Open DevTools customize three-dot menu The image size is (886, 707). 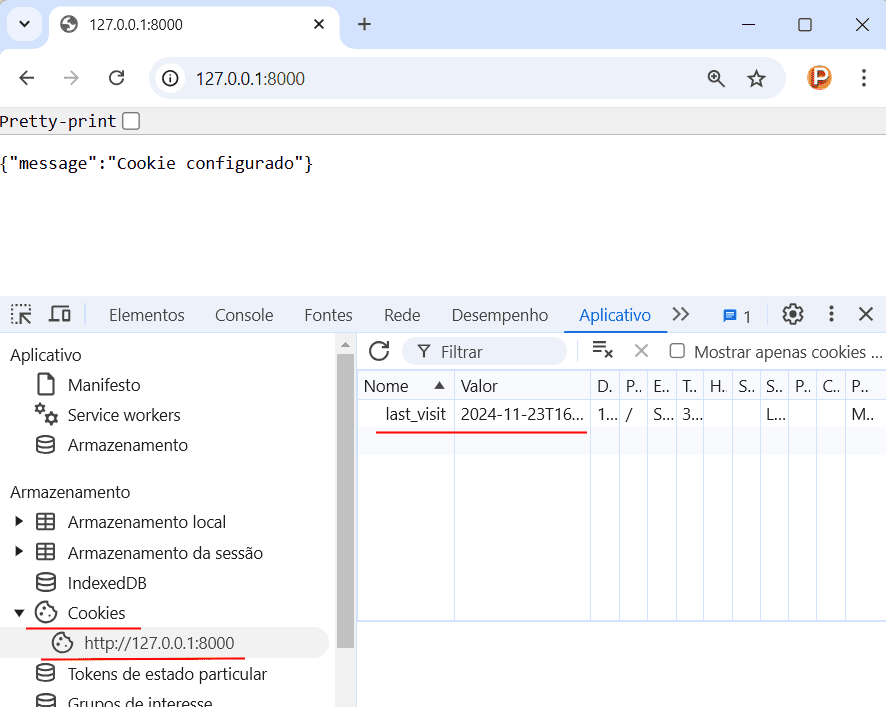831,314
